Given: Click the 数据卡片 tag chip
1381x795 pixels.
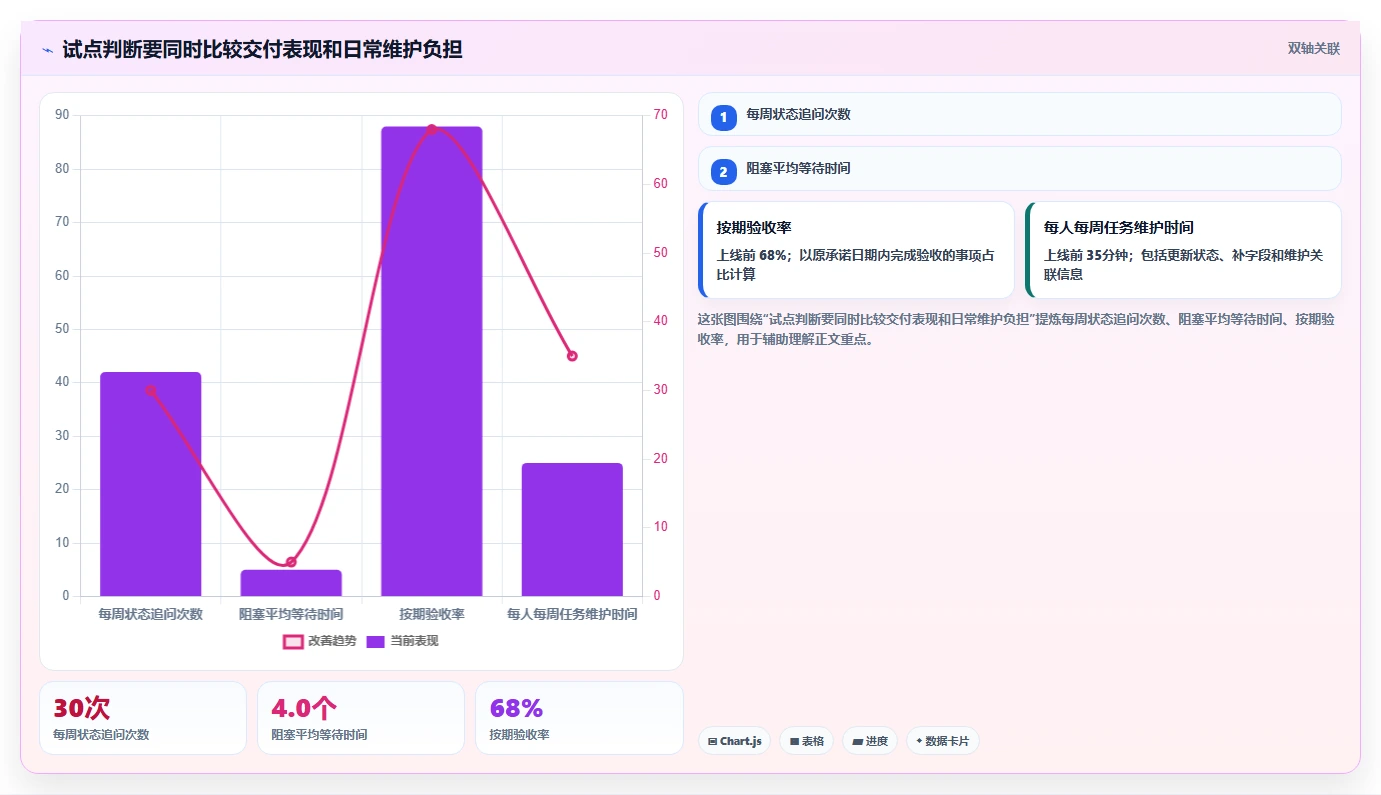Looking at the screenshot, I should tap(942, 741).
